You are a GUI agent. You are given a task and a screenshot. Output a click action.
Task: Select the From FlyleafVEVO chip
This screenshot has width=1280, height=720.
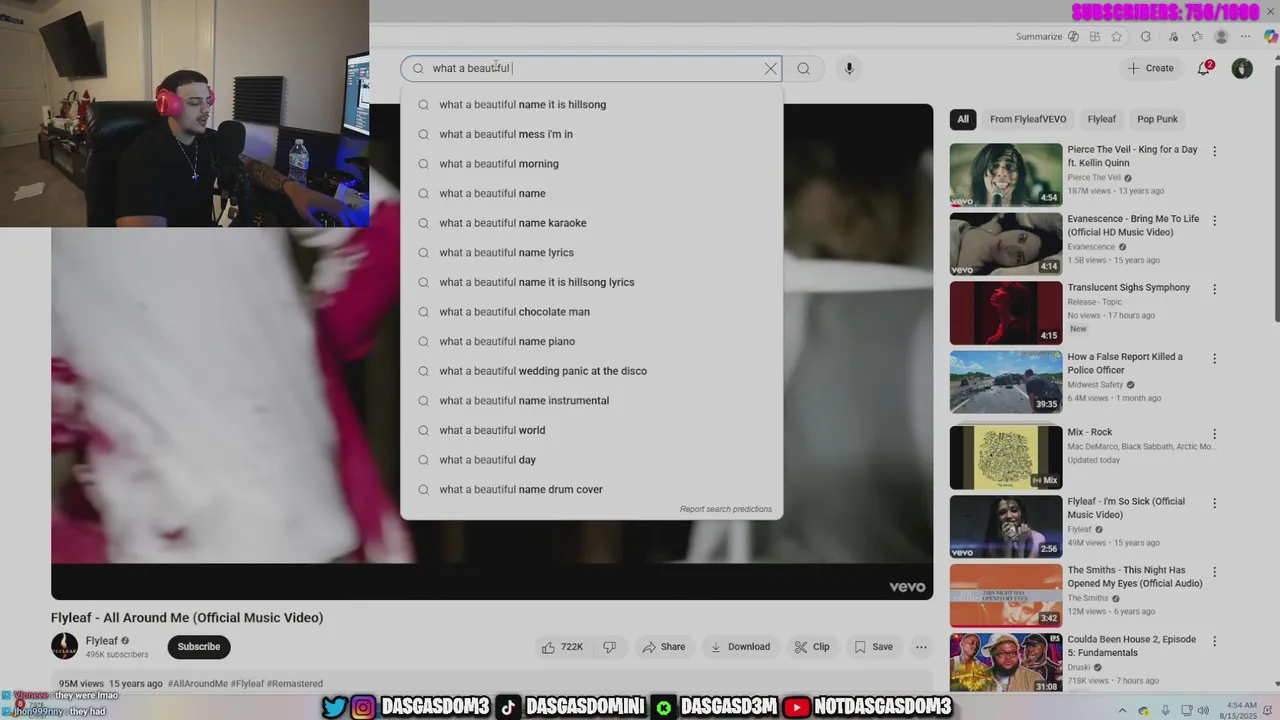(1028, 119)
